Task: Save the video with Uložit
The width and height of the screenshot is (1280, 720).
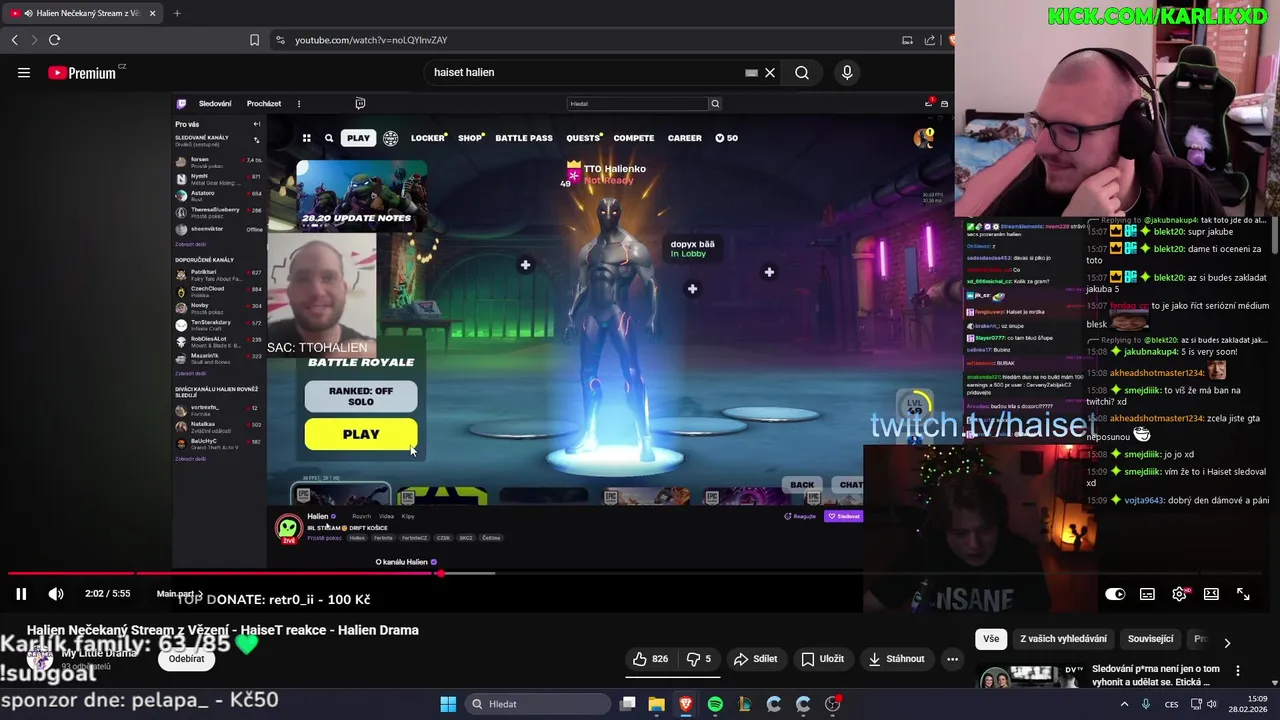Action: [x=823, y=659]
